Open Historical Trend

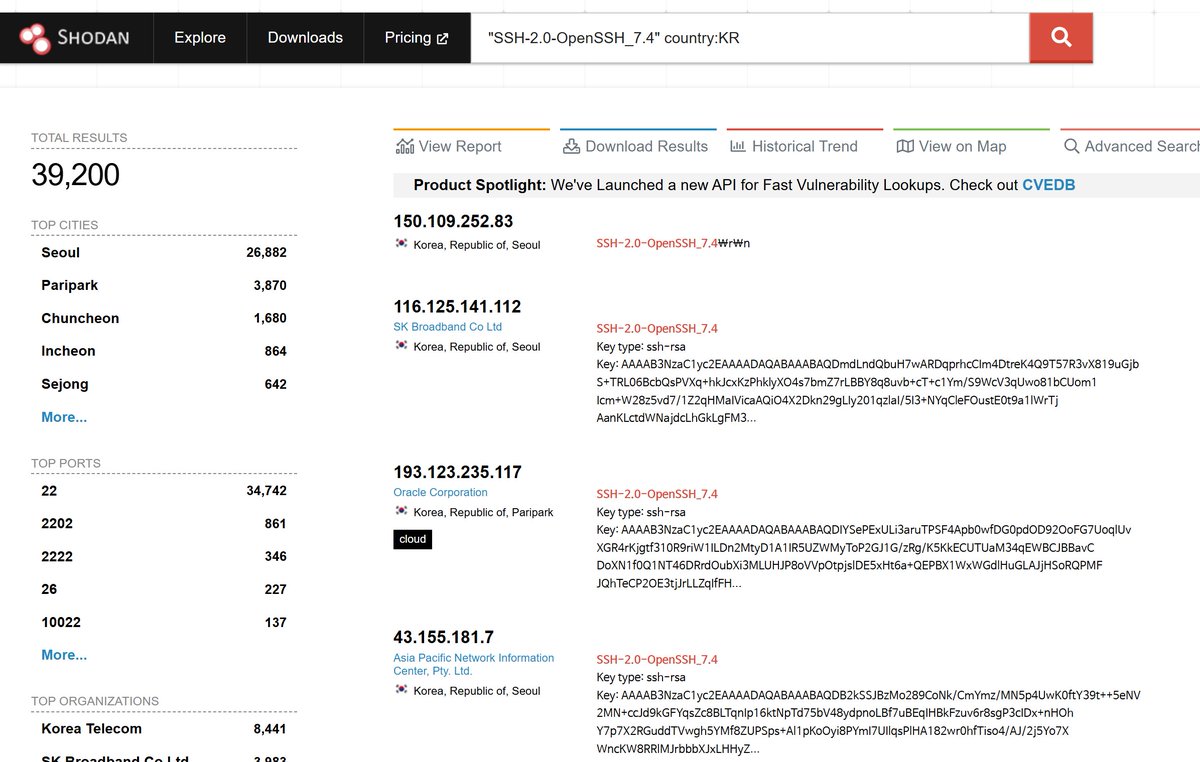pyautogui.click(x=795, y=146)
